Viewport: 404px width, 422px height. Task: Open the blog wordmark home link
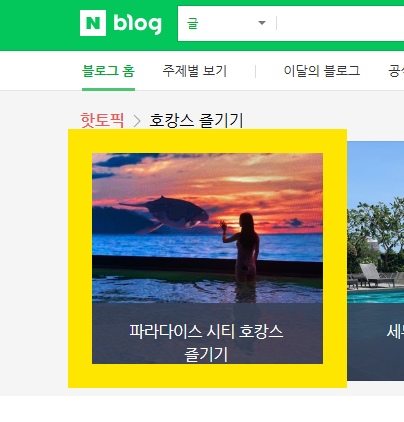pos(137,24)
